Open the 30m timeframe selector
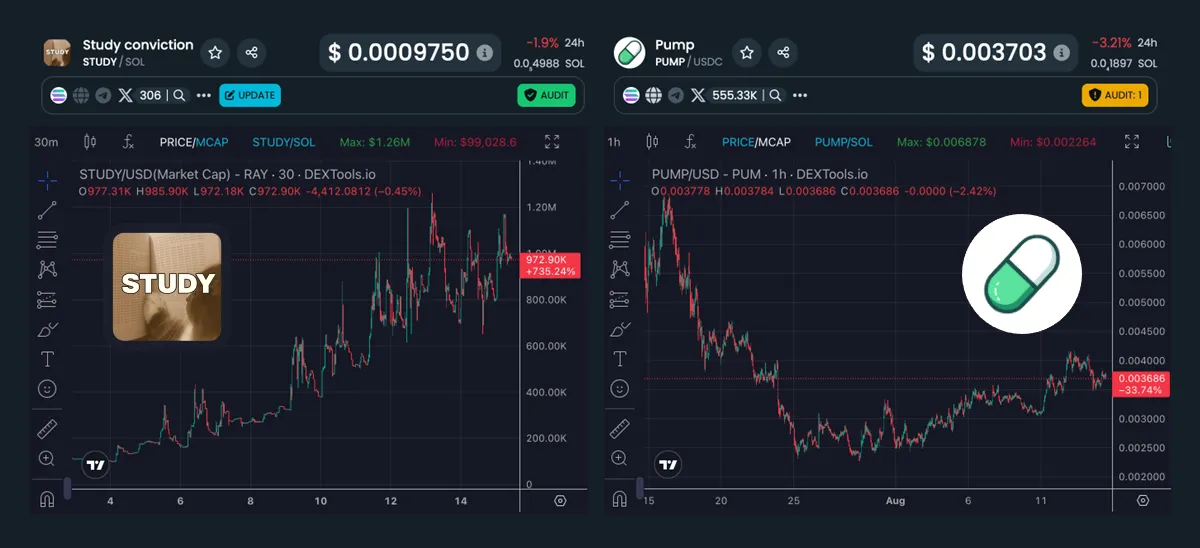The image size is (1200, 548). [x=46, y=142]
